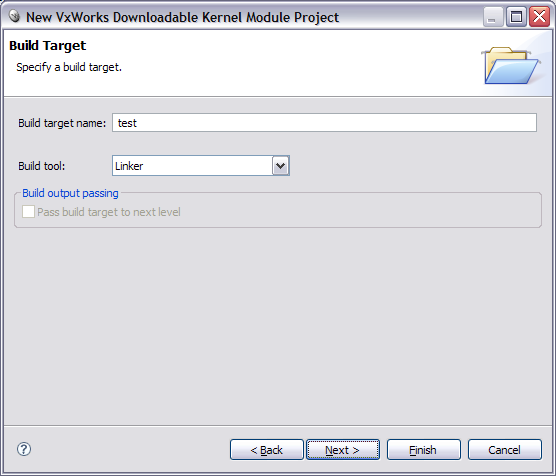The width and height of the screenshot is (556, 476).
Task: Close the wizard window with X
Action: pos(539,17)
